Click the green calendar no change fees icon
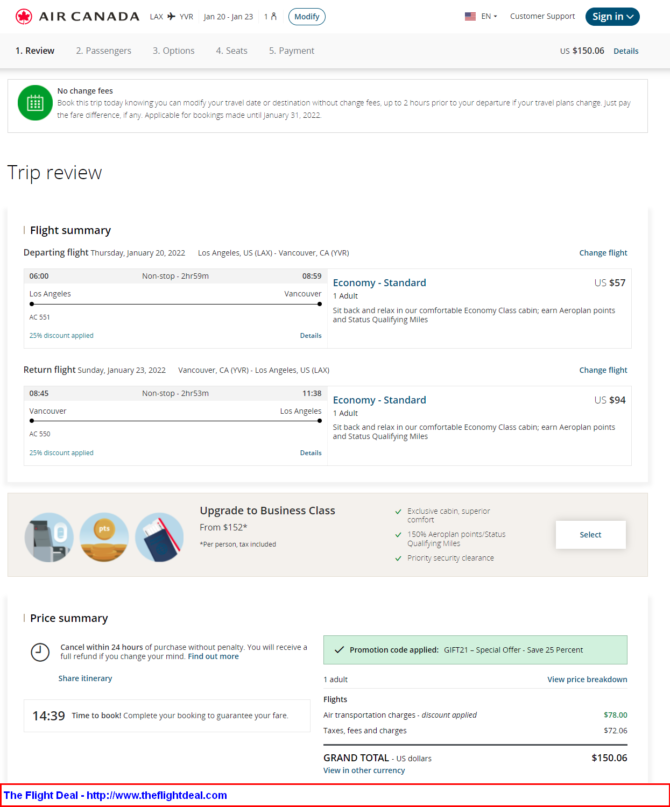This screenshot has height=807, width=670. pos(35,103)
